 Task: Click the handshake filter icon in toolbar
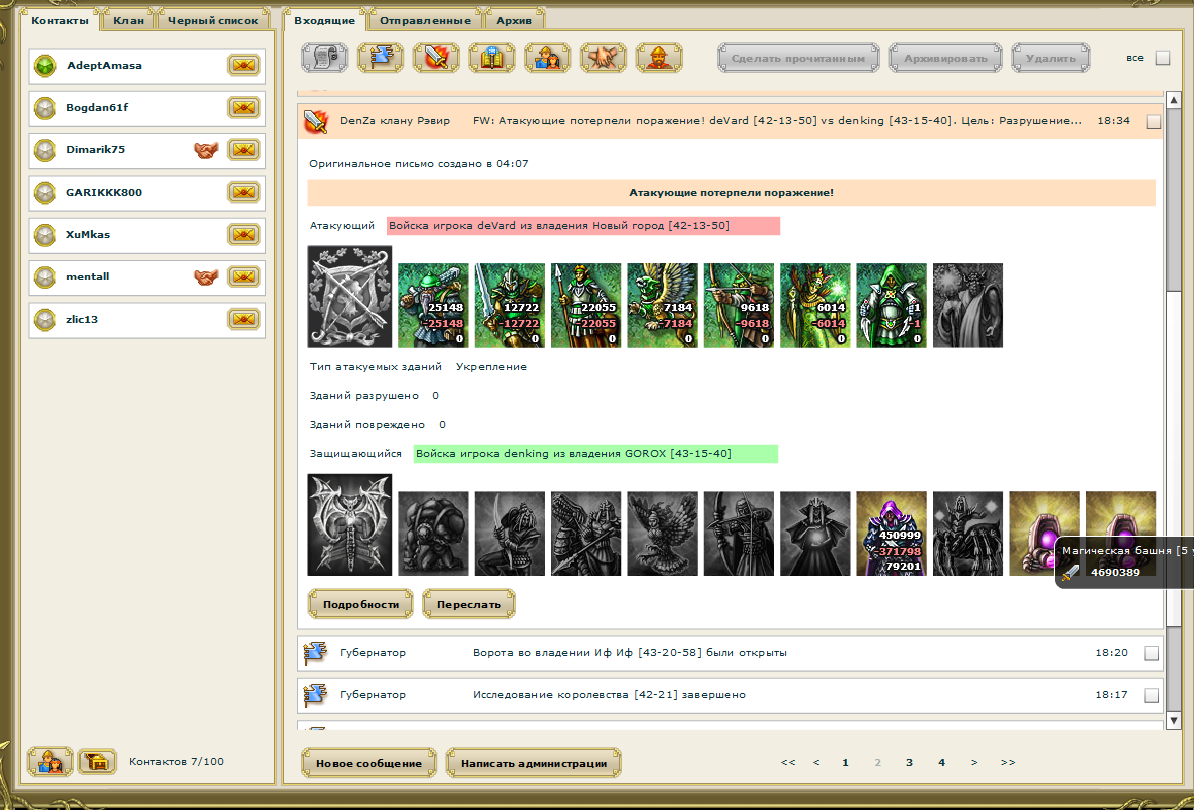coord(603,57)
